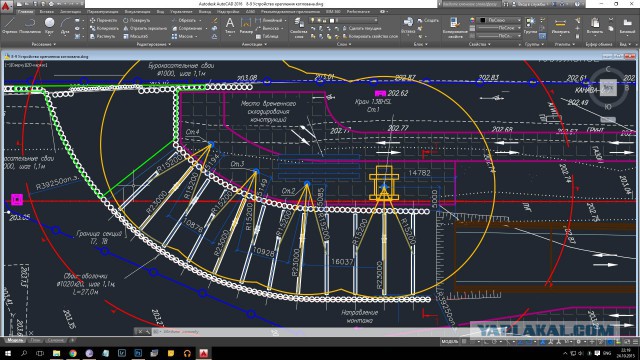Expand the Рисование panel
Image resolution: width=640 pixels, height=360 pixels.
click(43, 44)
